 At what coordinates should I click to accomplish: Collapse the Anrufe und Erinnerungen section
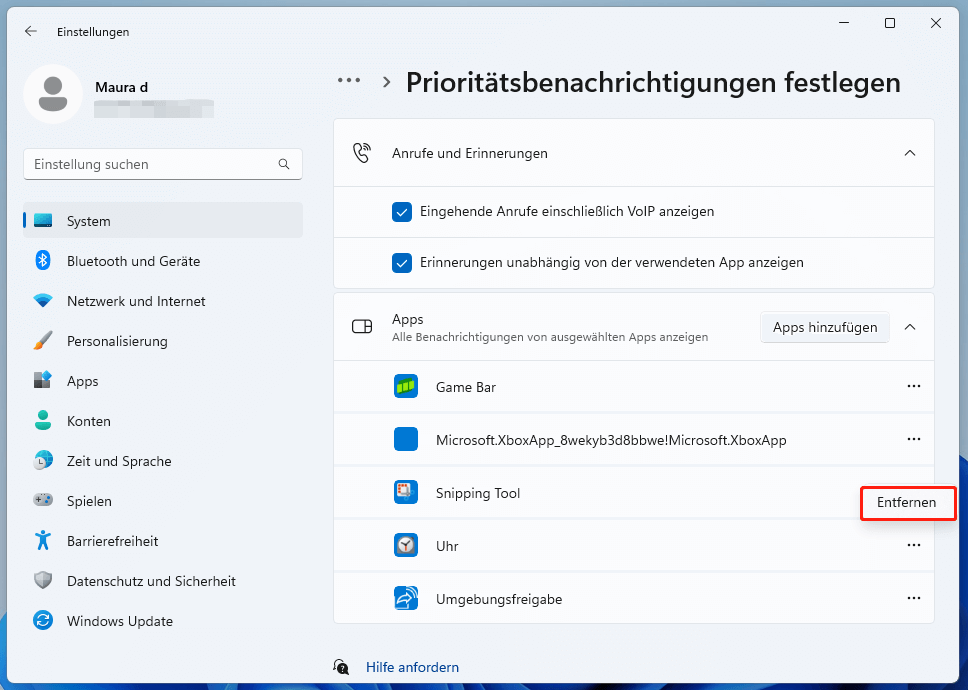click(910, 153)
